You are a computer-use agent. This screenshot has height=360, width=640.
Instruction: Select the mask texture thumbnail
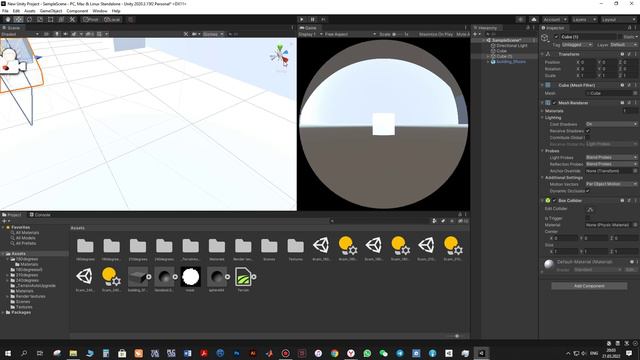[190, 277]
